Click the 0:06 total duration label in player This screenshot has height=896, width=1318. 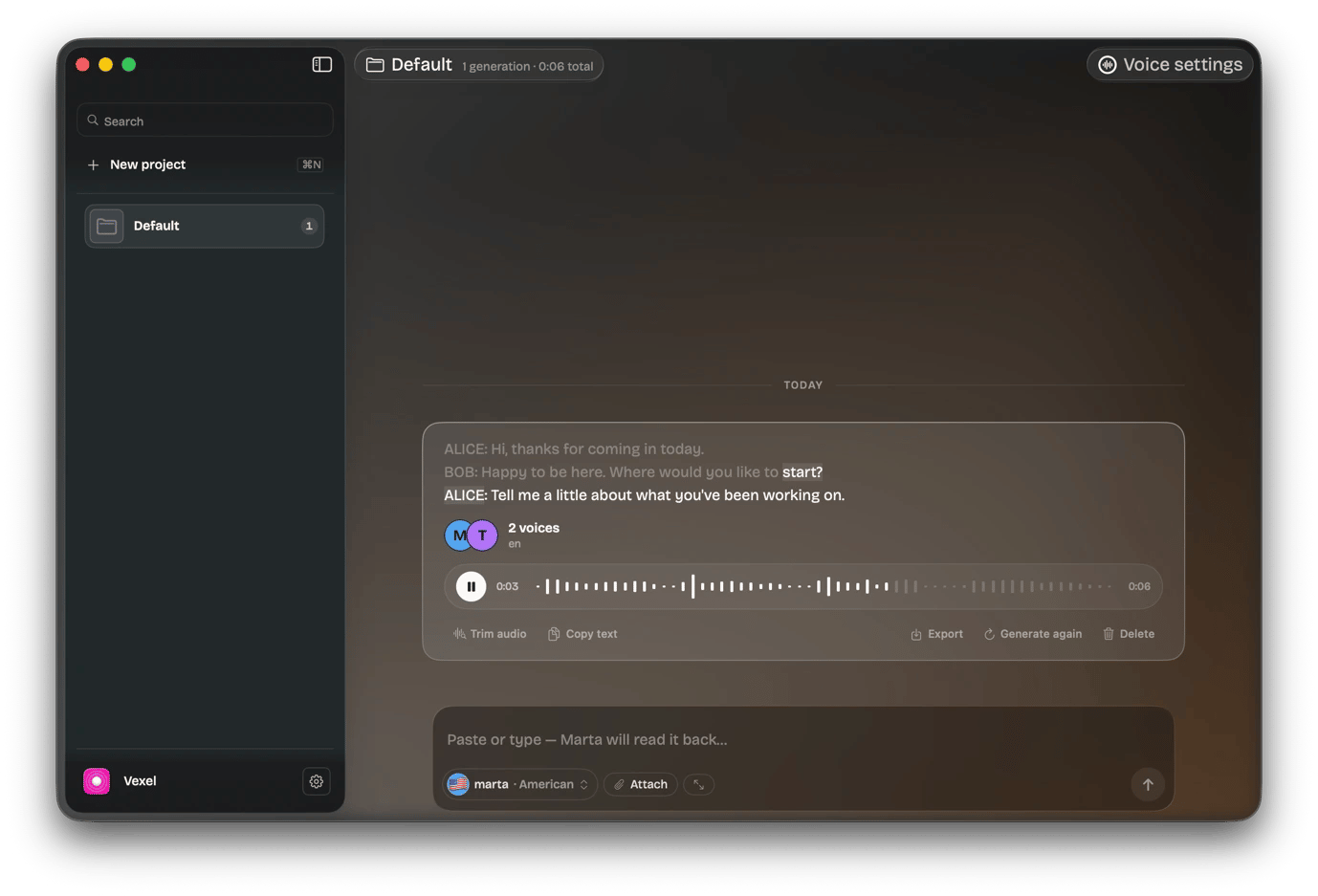(x=1139, y=586)
